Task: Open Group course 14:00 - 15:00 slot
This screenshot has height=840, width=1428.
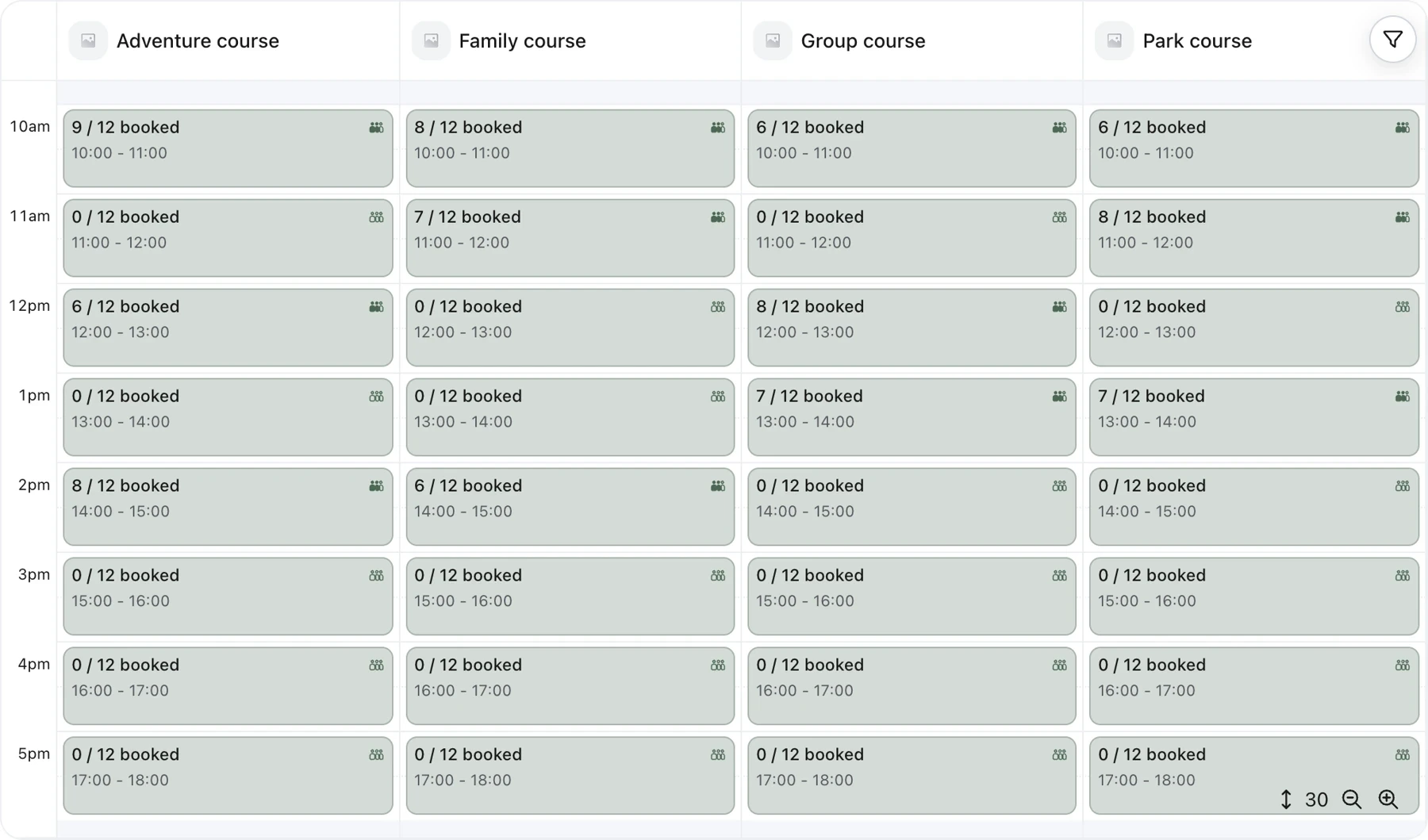Action: click(912, 507)
